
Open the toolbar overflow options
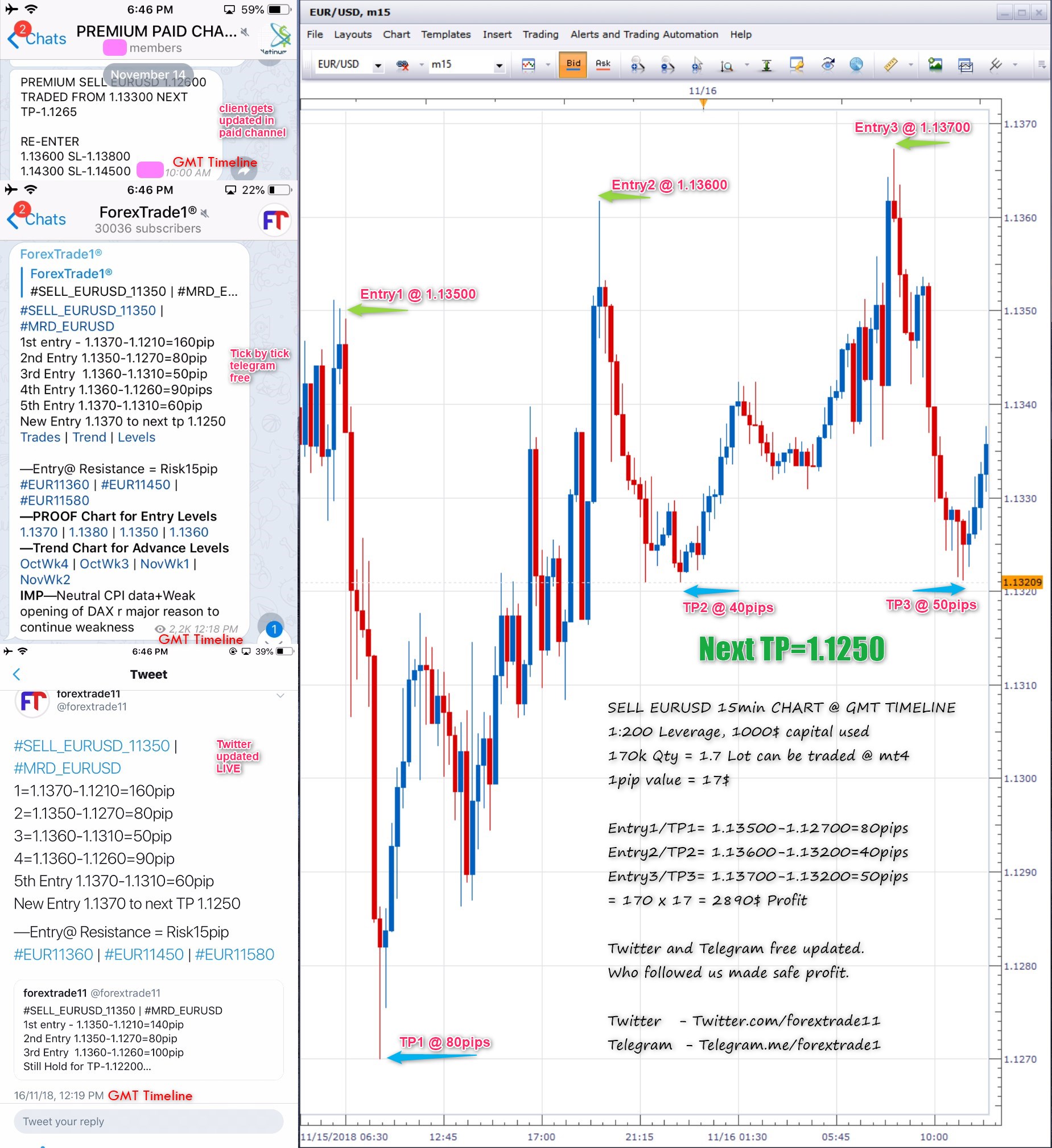click(1042, 65)
